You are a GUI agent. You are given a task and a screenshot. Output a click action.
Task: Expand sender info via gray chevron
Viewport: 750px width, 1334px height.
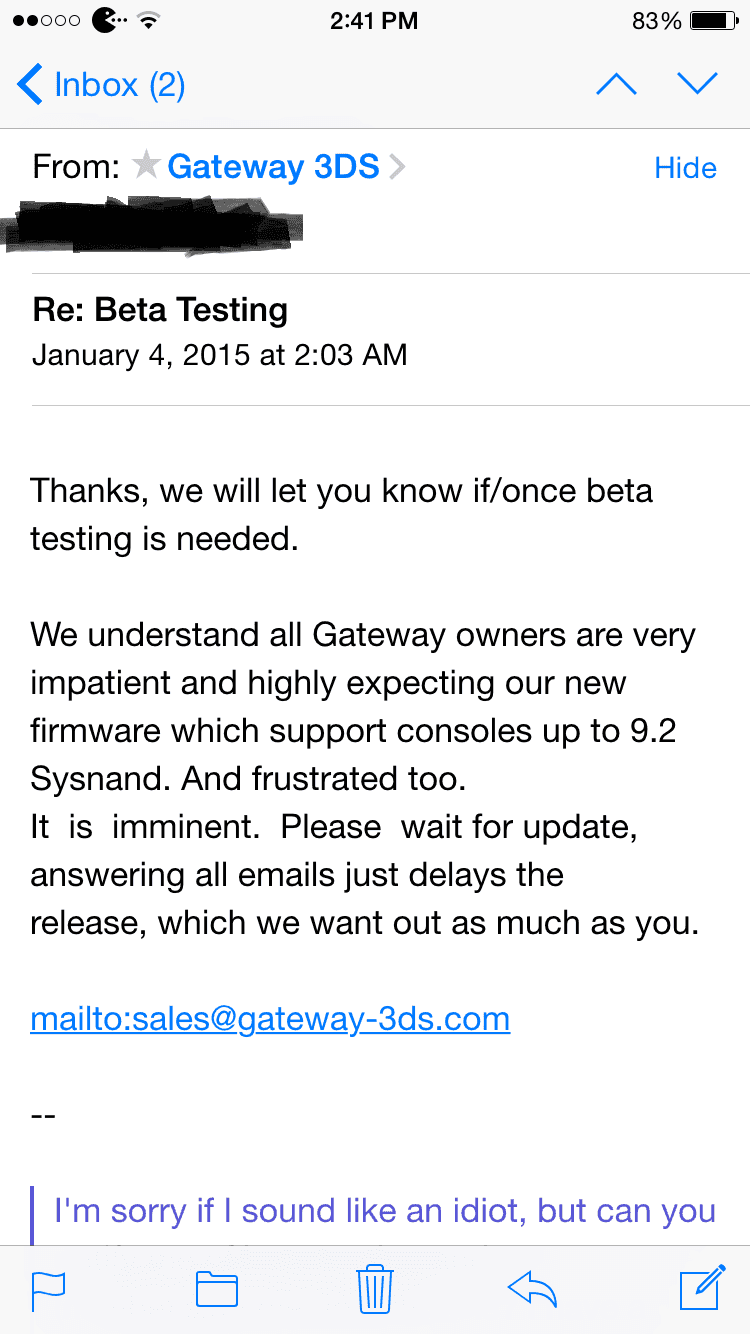(x=397, y=167)
